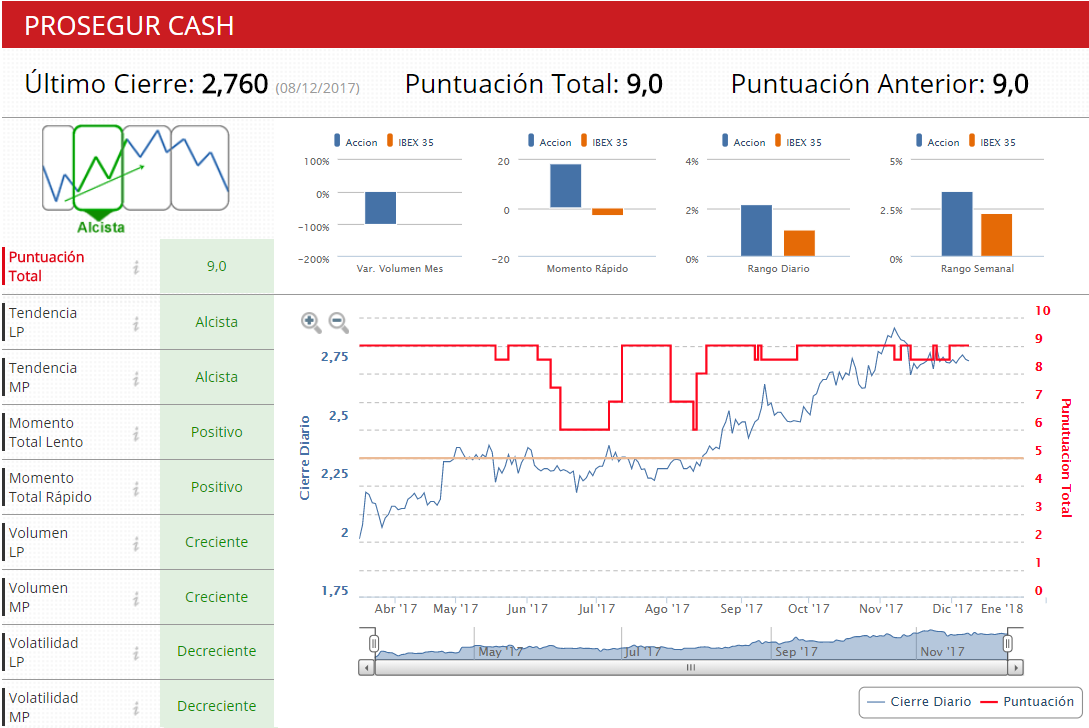Screen dimensions: 1089x728
Task: Click the Último Cierre value 2,760
Action: [x=235, y=84]
